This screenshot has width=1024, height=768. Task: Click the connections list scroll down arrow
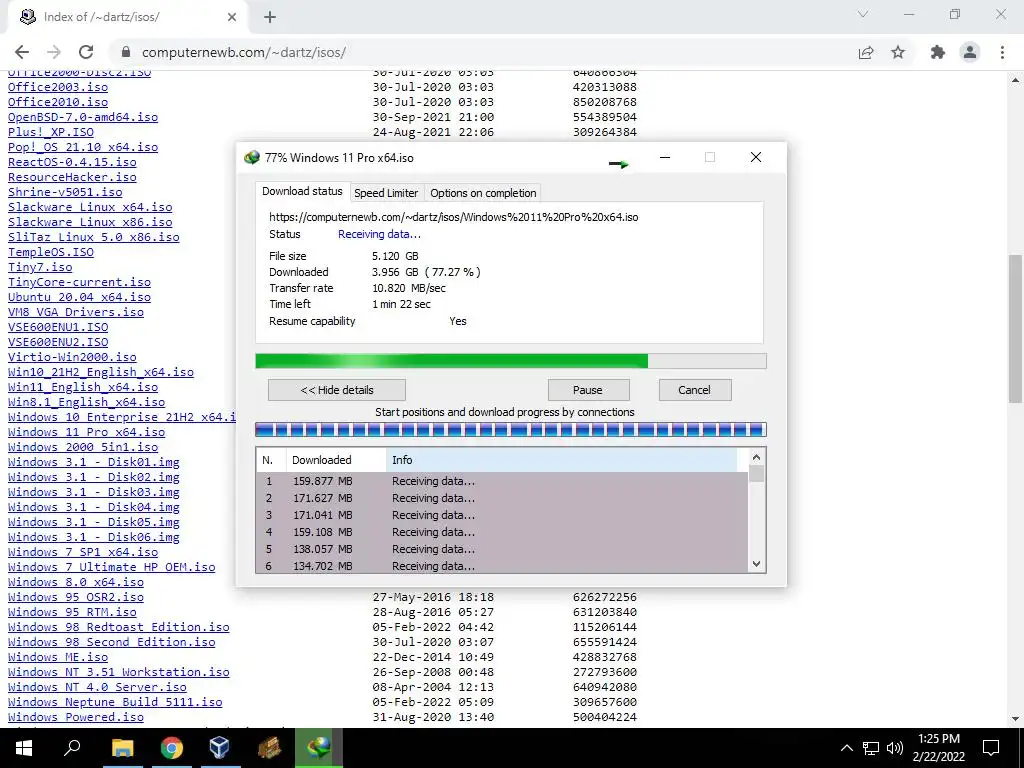pyautogui.click(x=756, y=564)
